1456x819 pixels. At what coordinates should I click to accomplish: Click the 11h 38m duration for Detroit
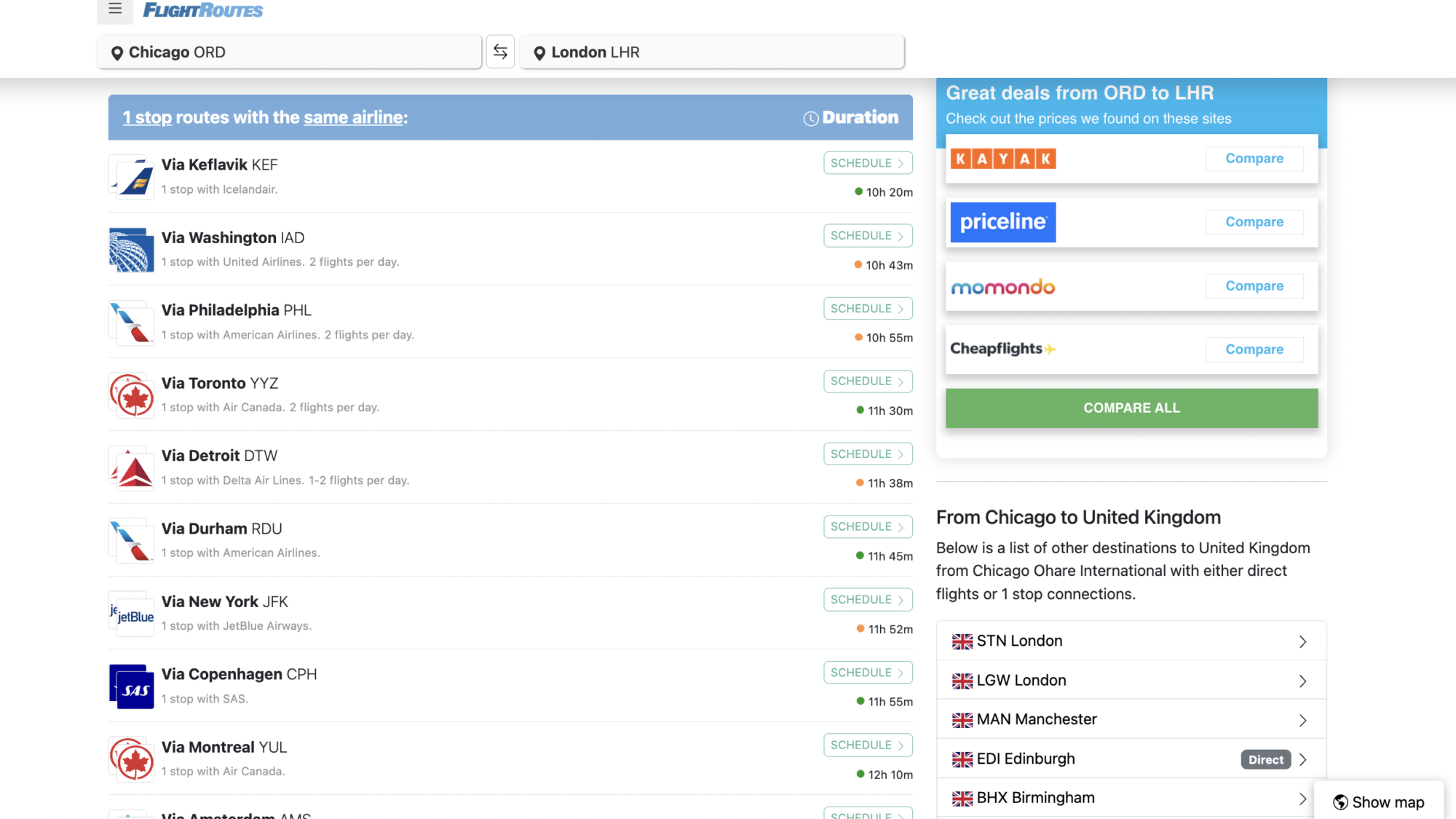[890, 483]
